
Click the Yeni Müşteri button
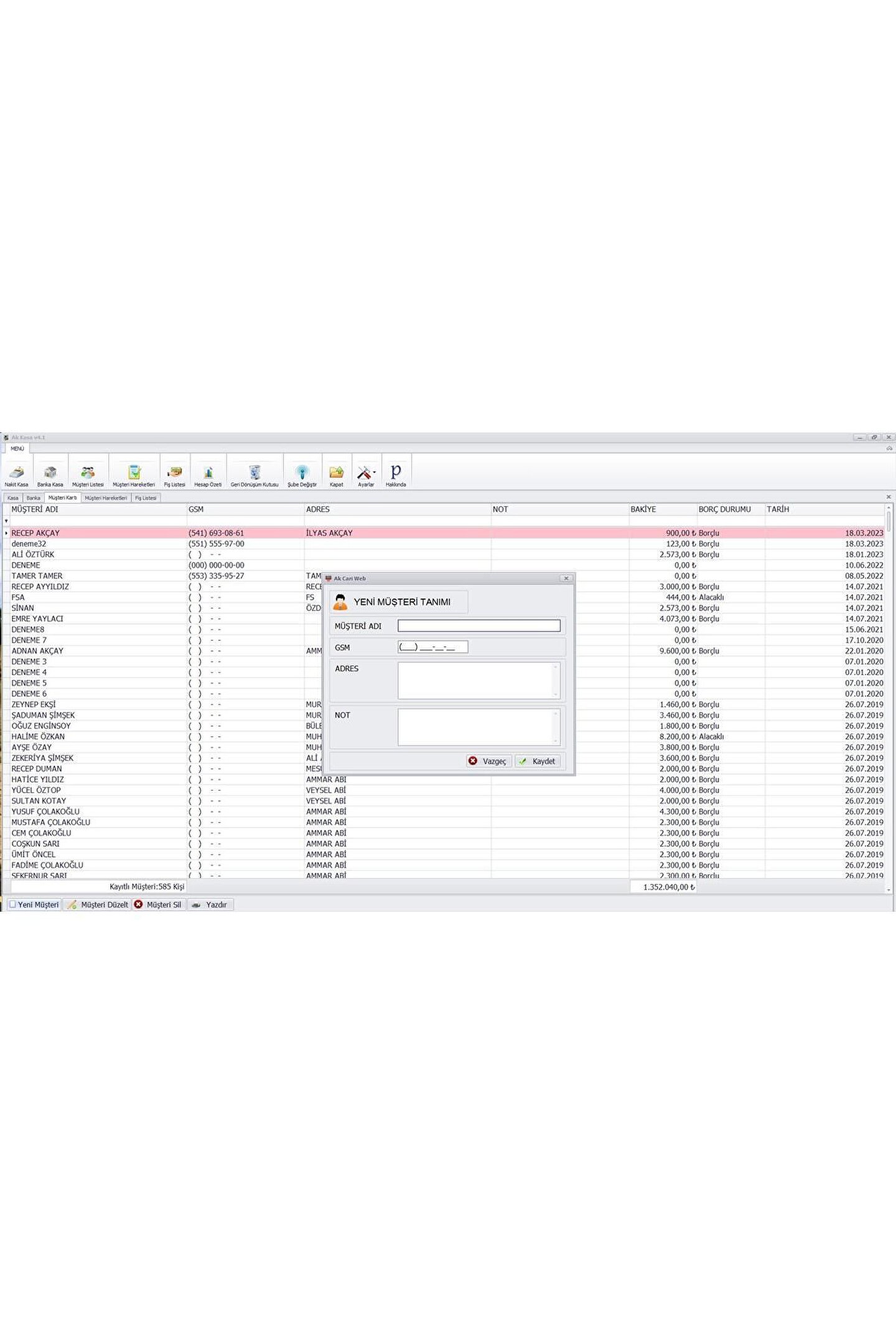coord(34,905)
